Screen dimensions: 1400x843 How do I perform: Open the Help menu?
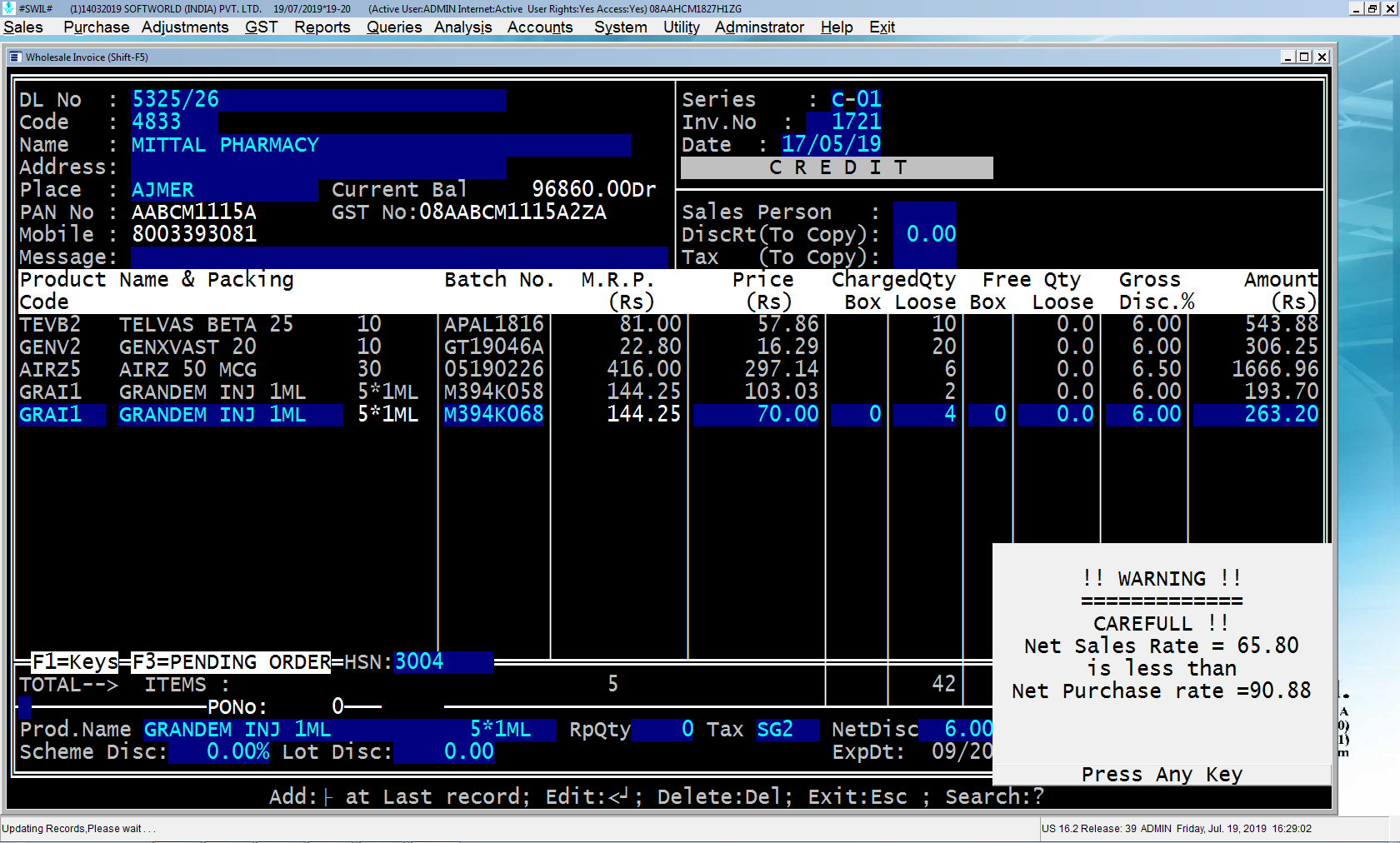point(836,27)
